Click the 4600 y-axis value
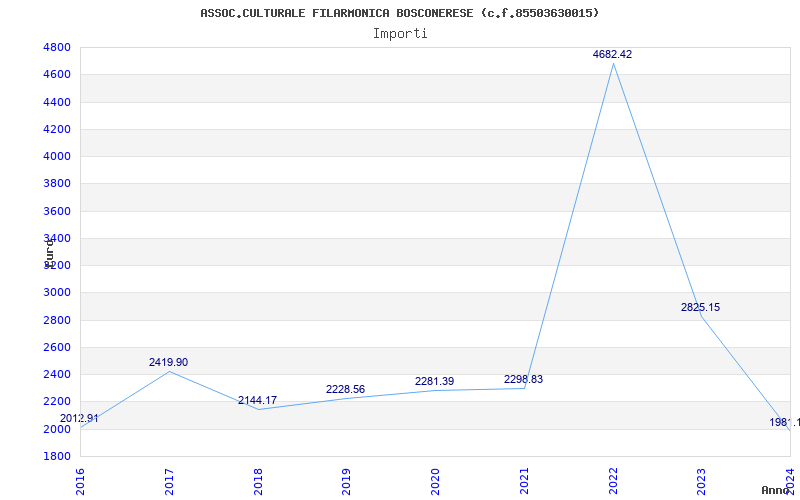This screenshot has width=800, height=500. (x=57, y=74)
